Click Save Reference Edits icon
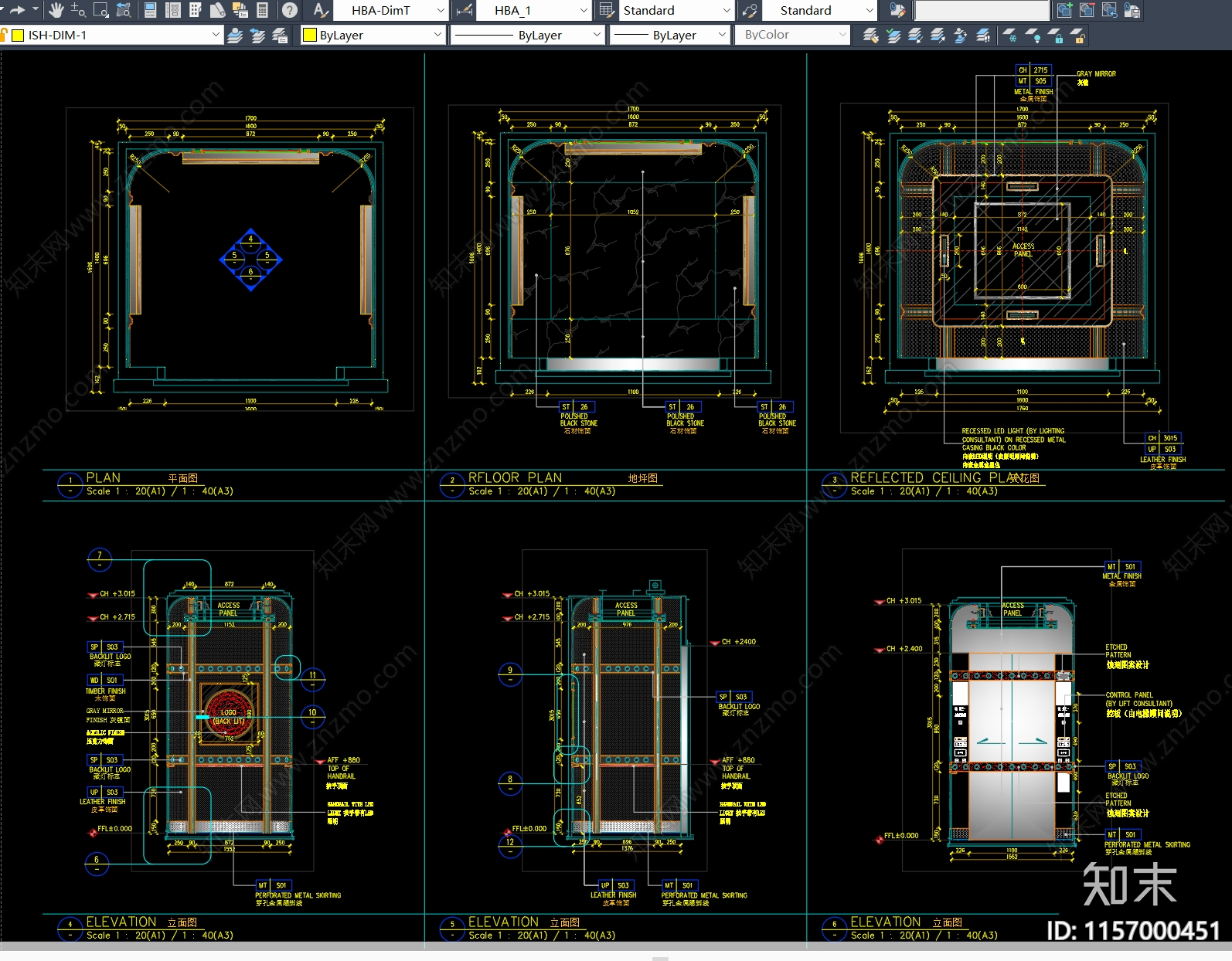This screenshot has width=1232, height=961. tap(1132, 10)
